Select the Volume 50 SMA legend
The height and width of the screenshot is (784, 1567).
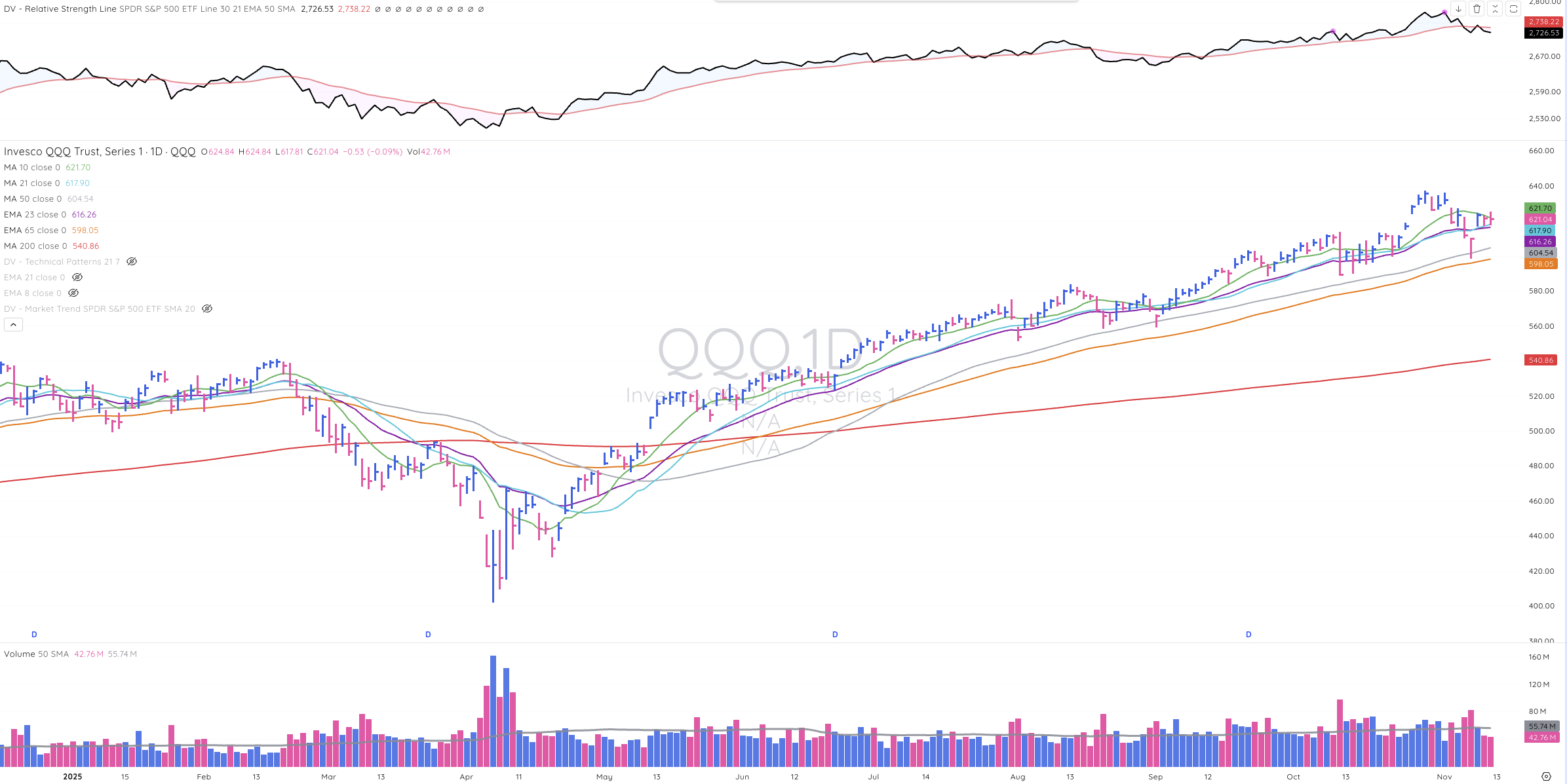coord(36,654)
